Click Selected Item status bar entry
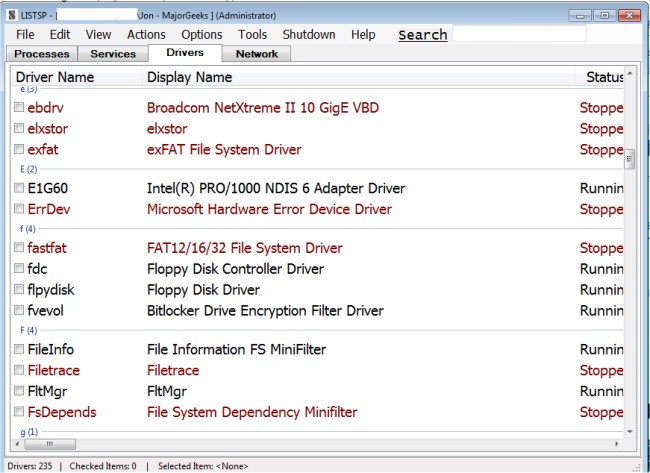The width and height of the screenshot is (650, 473). coord(203,466)
